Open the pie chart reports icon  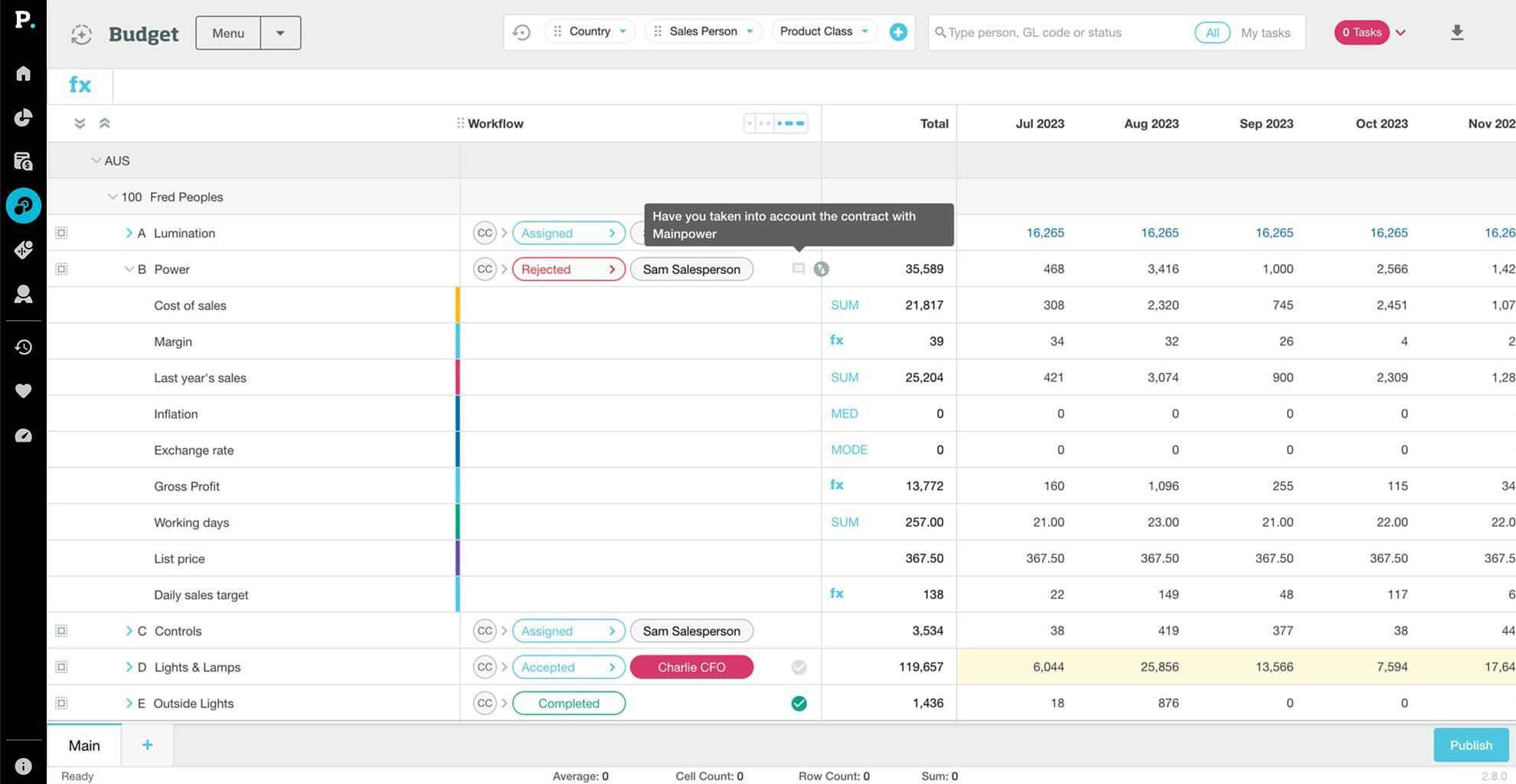pos(23,117)
